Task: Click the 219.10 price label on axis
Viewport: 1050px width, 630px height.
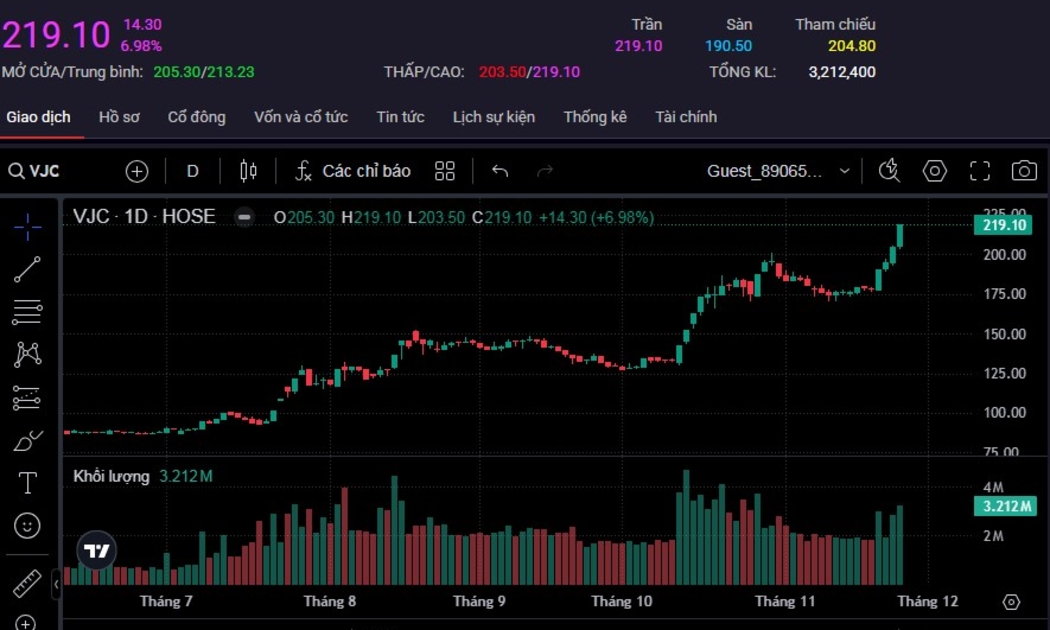Action: tap(1004, 225)
